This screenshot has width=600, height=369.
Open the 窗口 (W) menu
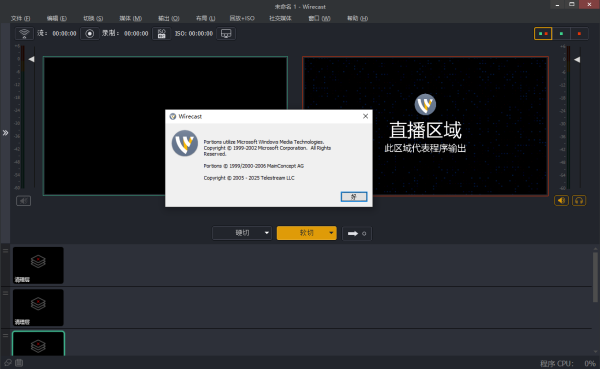pos(319,18)
